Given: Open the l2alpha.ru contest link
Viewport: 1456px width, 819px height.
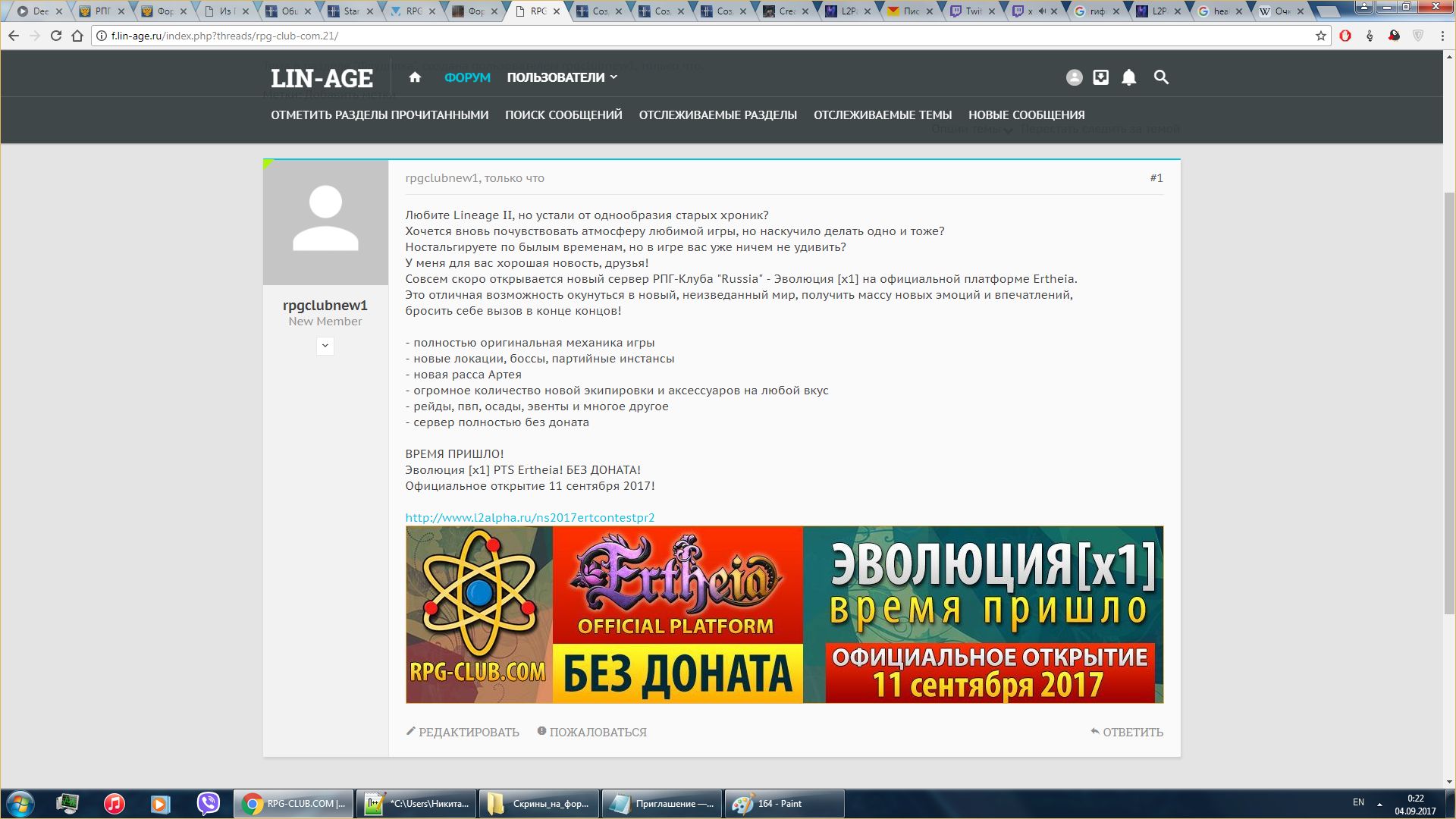Looking at the screenshot, I should tap(529, 517).
